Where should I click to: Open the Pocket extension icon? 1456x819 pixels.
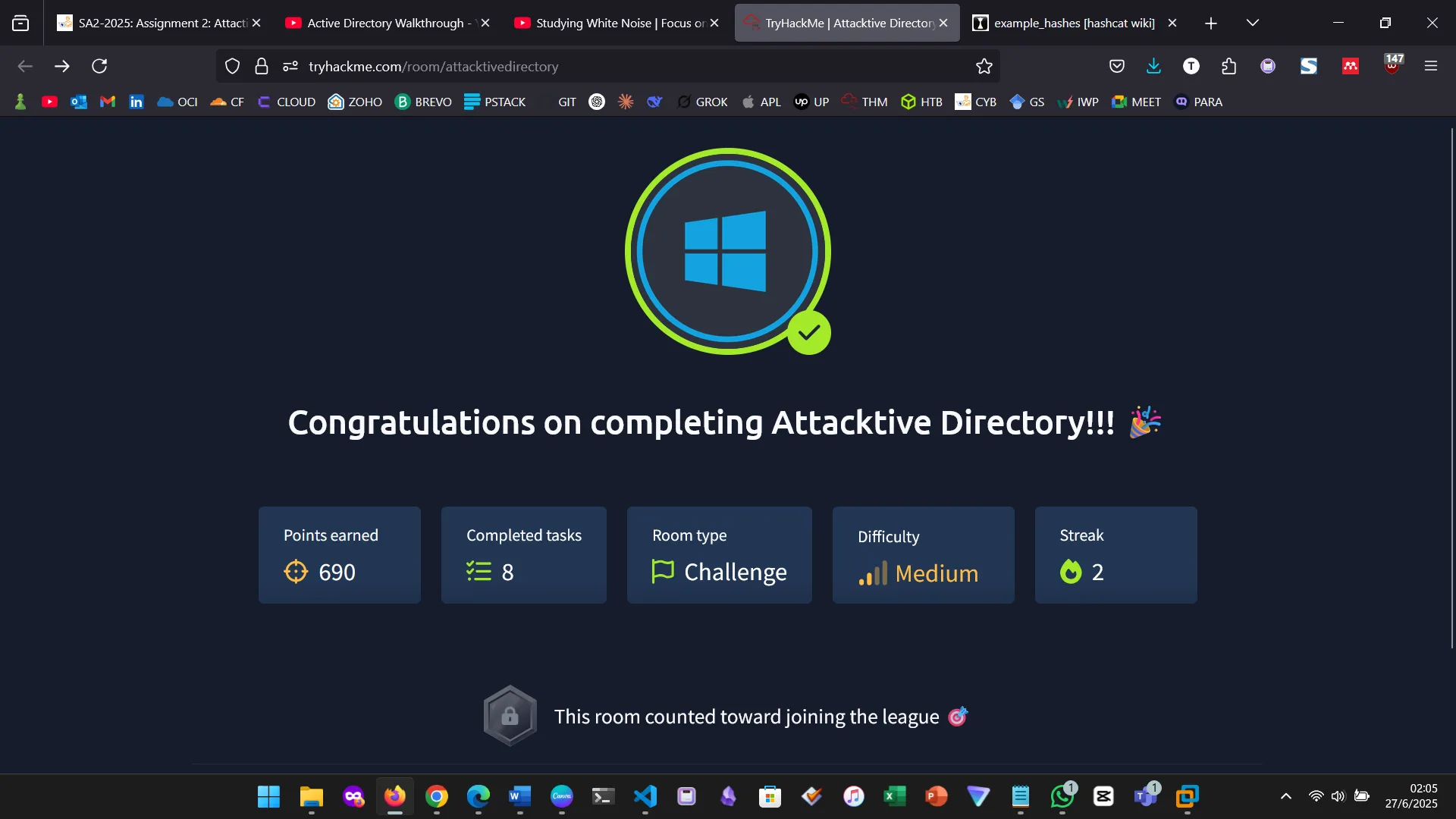click(x=1116, y=66)
